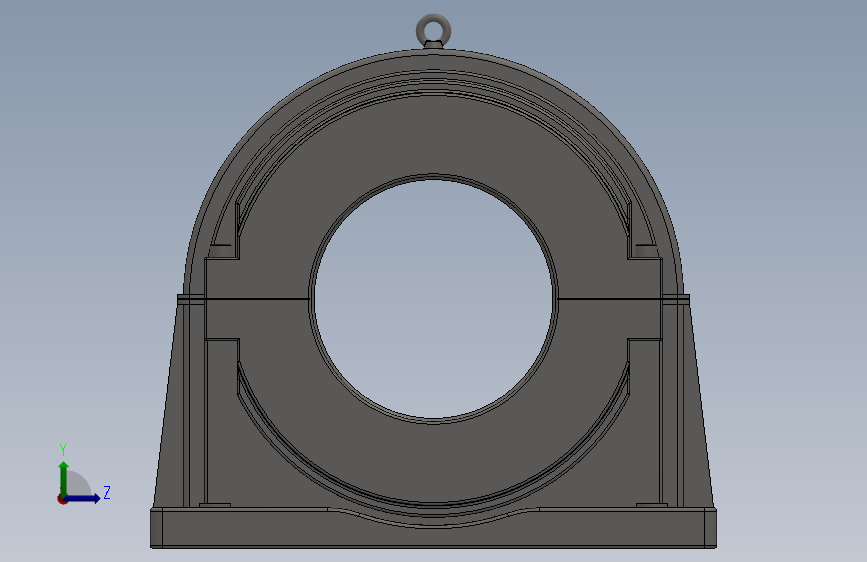
Task: Click the 'Z' axis label
Action: tap(107, 492)
